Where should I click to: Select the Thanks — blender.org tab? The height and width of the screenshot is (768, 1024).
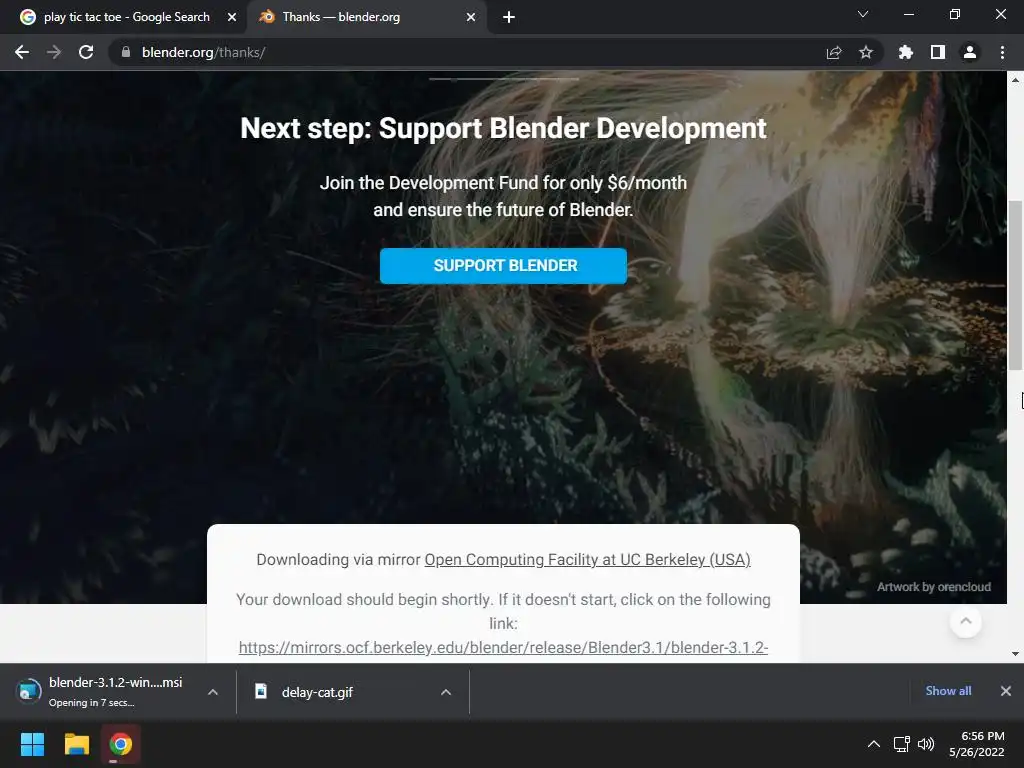click(367, 17)
